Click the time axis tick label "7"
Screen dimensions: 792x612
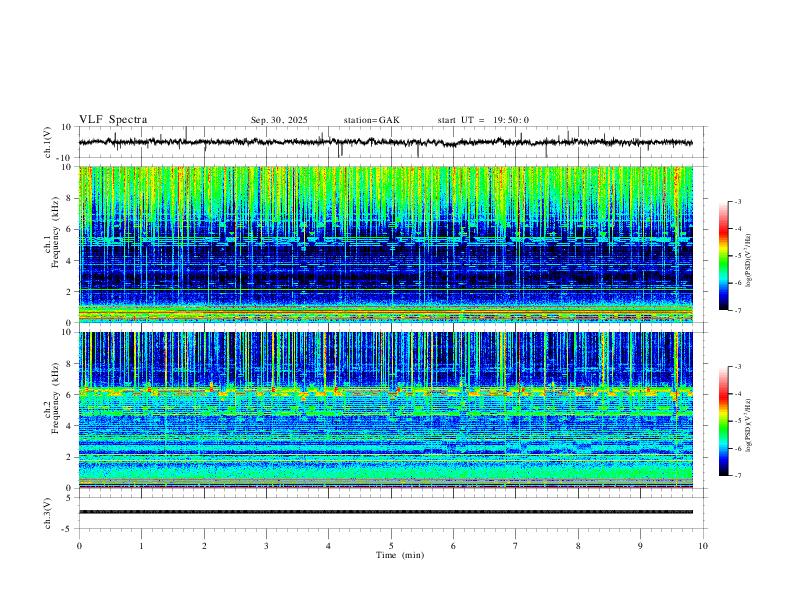(516, 546)
